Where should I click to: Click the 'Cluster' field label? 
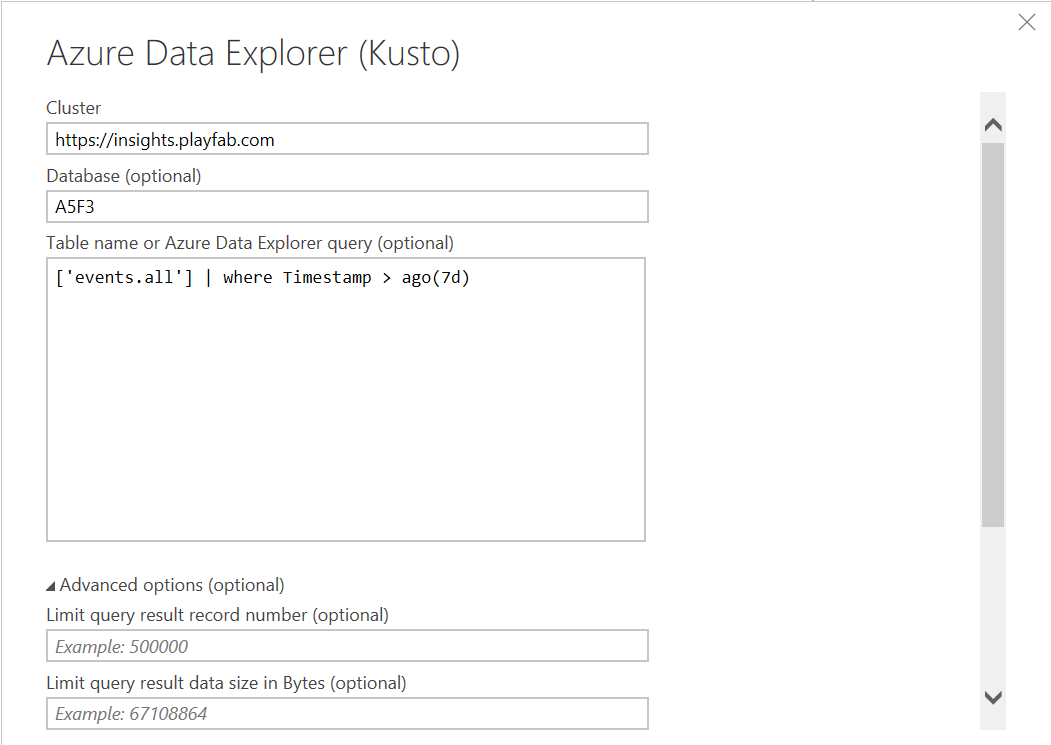click(x=74, y=108)
